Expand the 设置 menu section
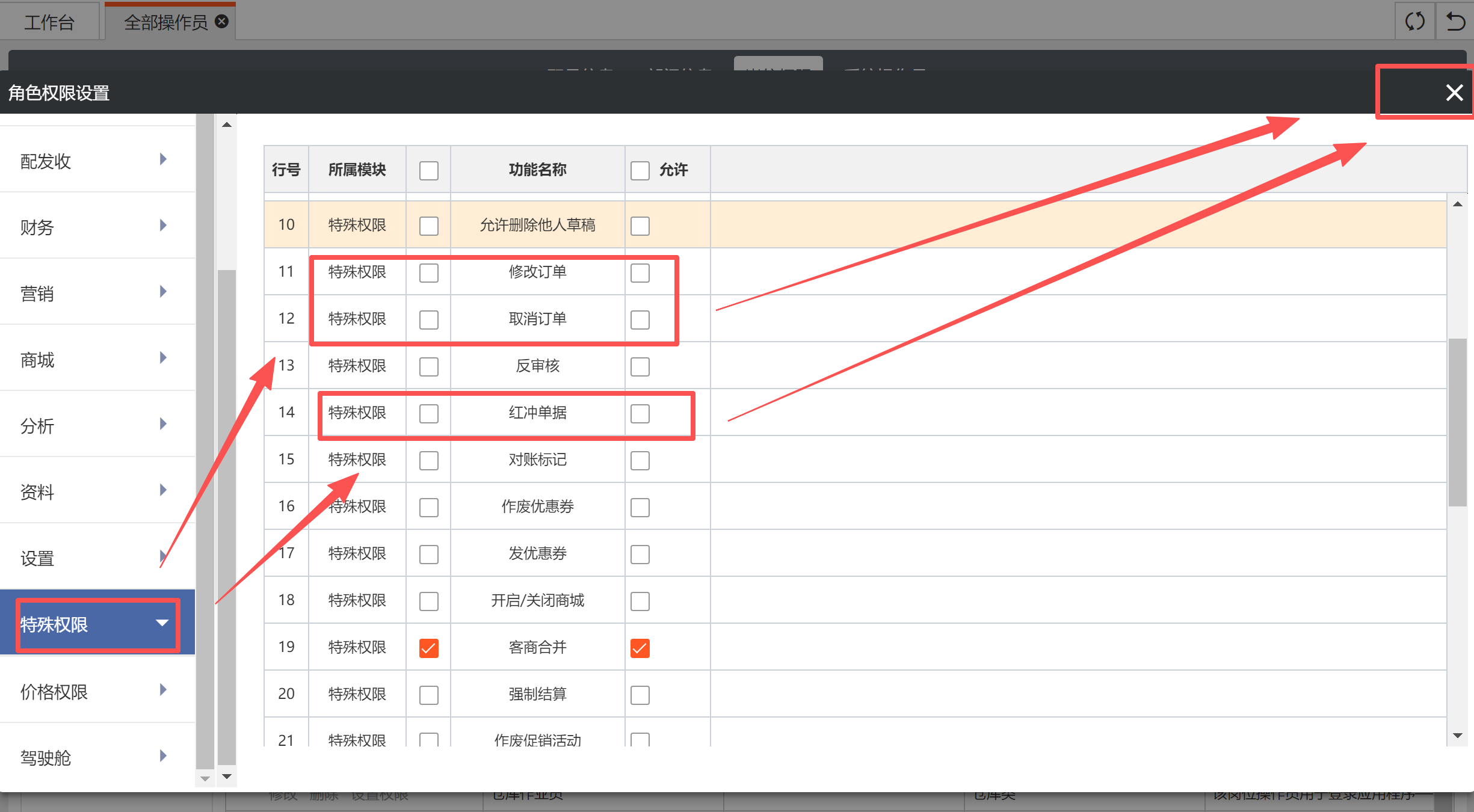 click(x=97, y=557)
